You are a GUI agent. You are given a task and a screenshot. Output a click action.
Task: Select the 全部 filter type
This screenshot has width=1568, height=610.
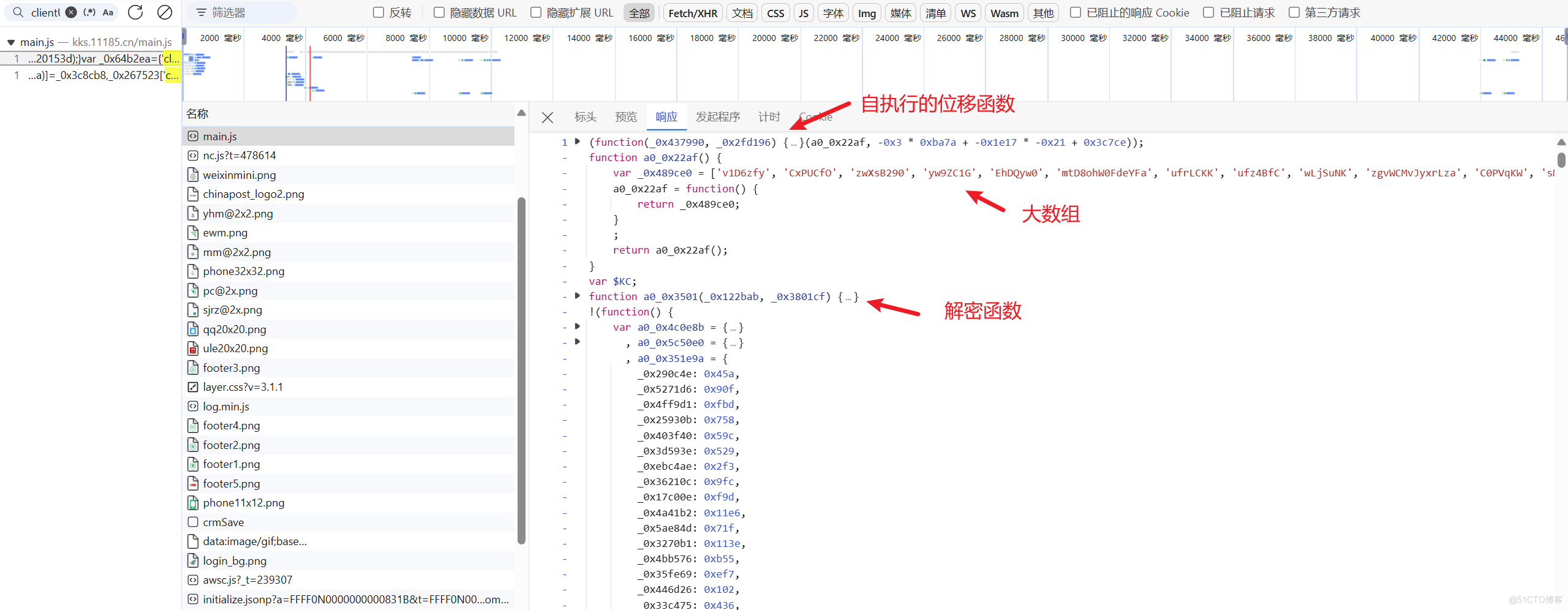639,13
